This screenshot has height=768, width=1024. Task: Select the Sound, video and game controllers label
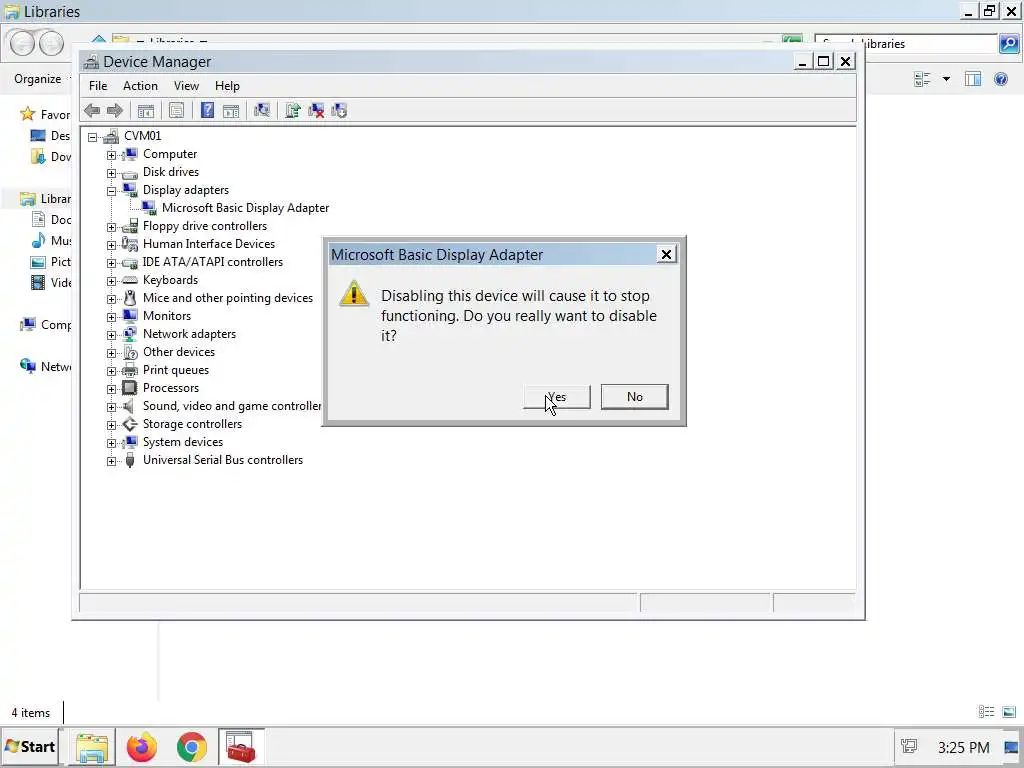tap(232, 406)
